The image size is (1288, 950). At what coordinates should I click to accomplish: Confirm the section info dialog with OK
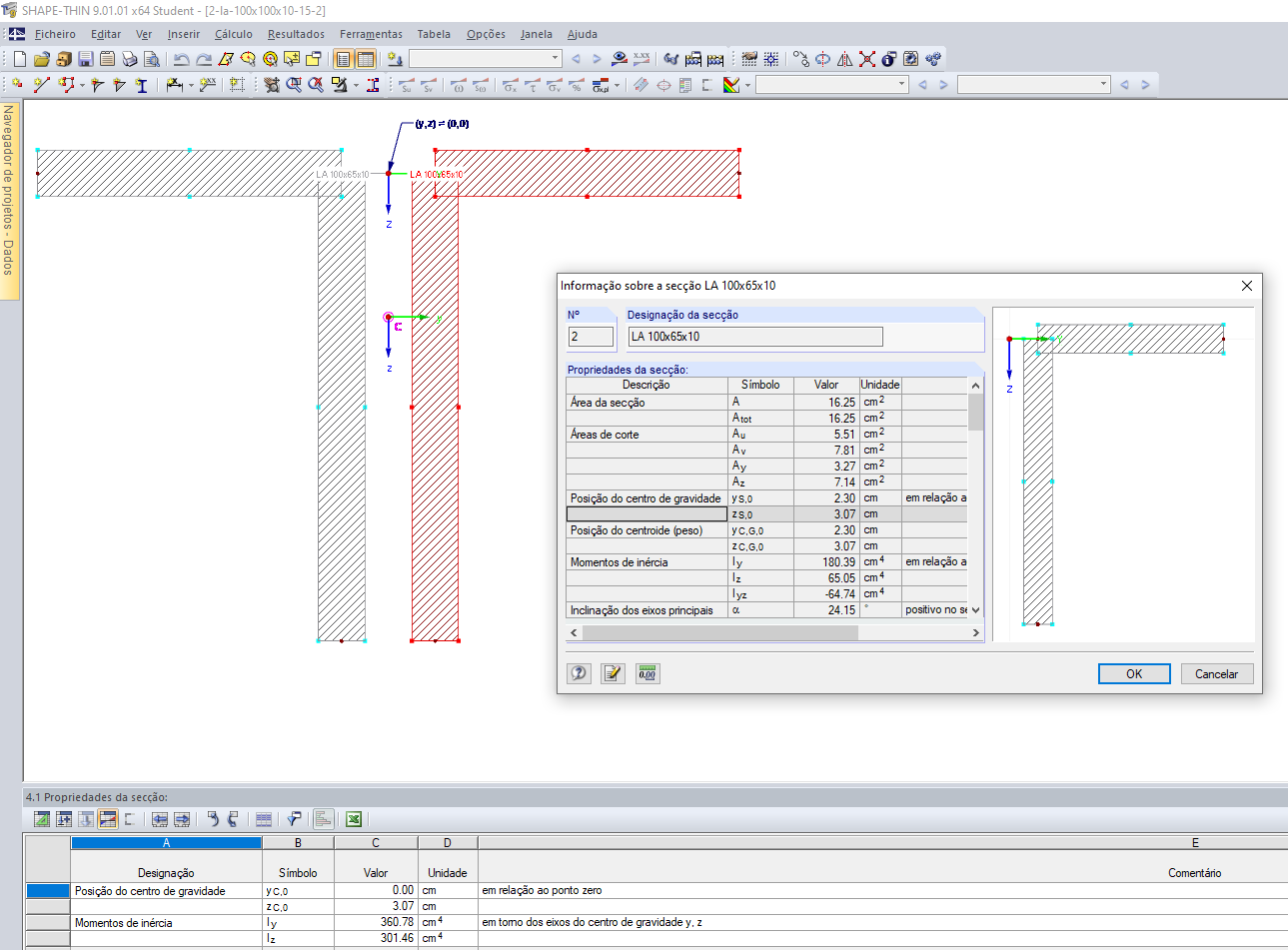(x=1134, y=673)
